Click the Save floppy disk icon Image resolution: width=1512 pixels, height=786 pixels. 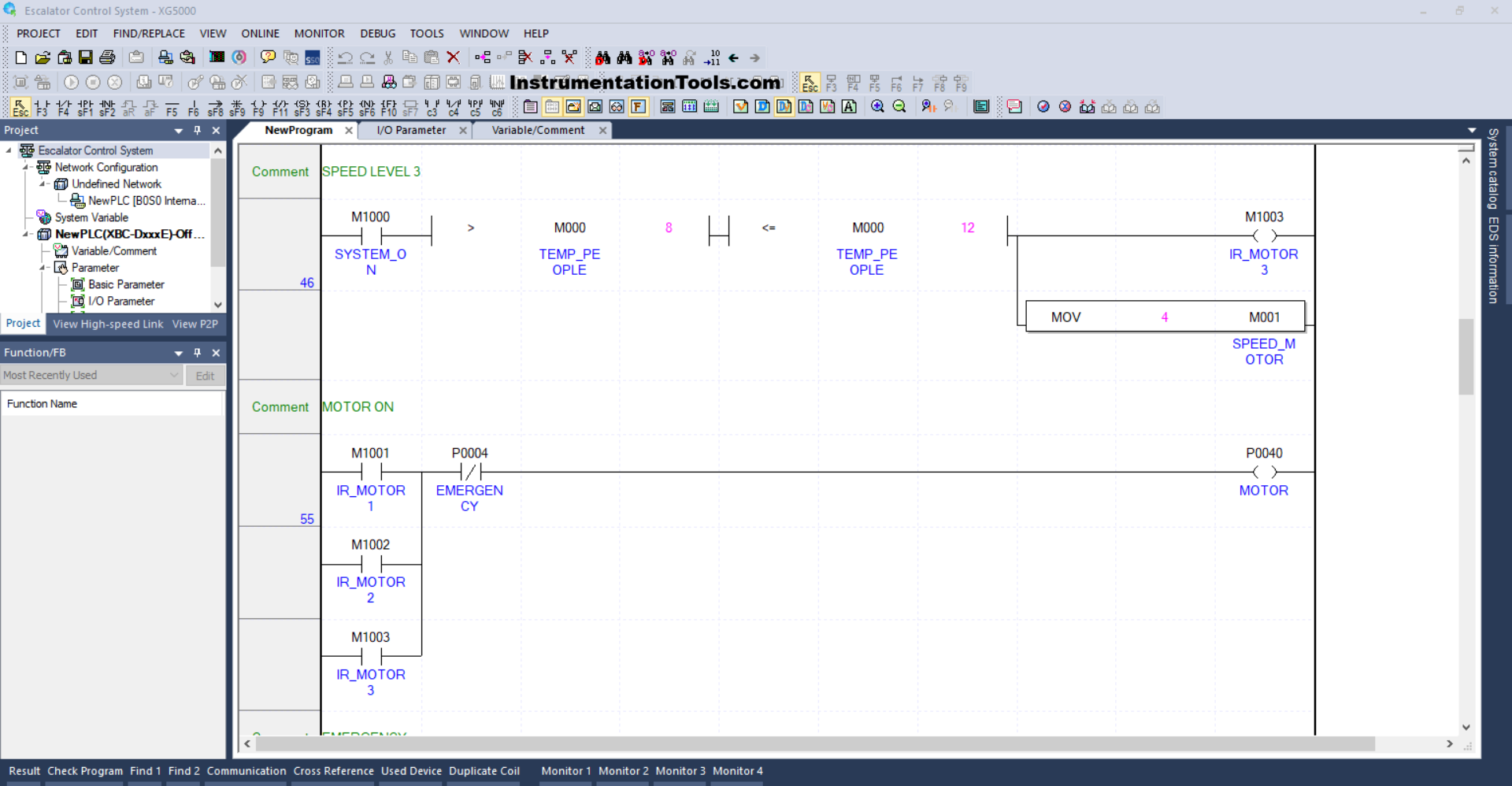pyautogui.click(x=86, y=57)
